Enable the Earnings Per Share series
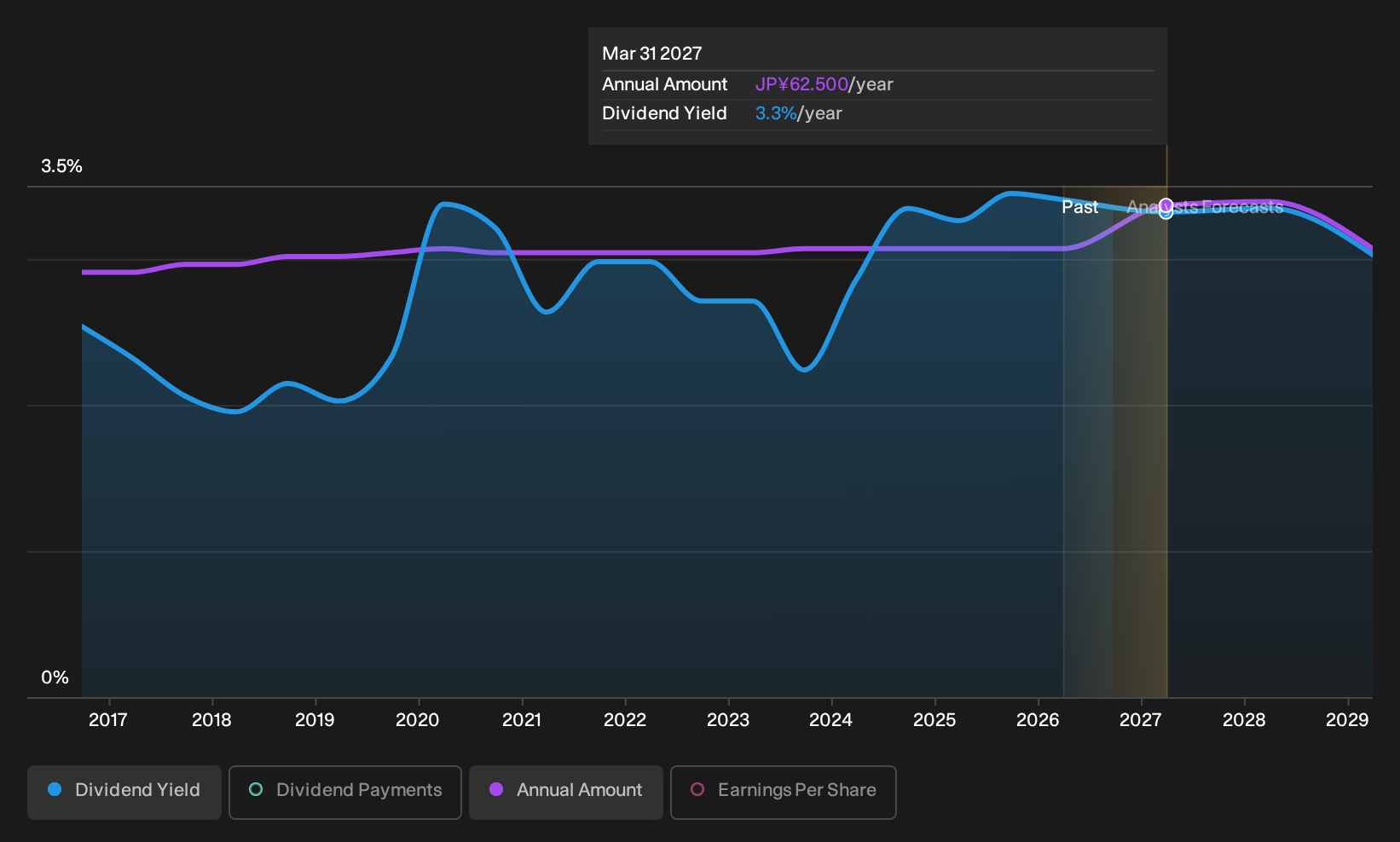1400x842 pixels. tap(784, 792)
